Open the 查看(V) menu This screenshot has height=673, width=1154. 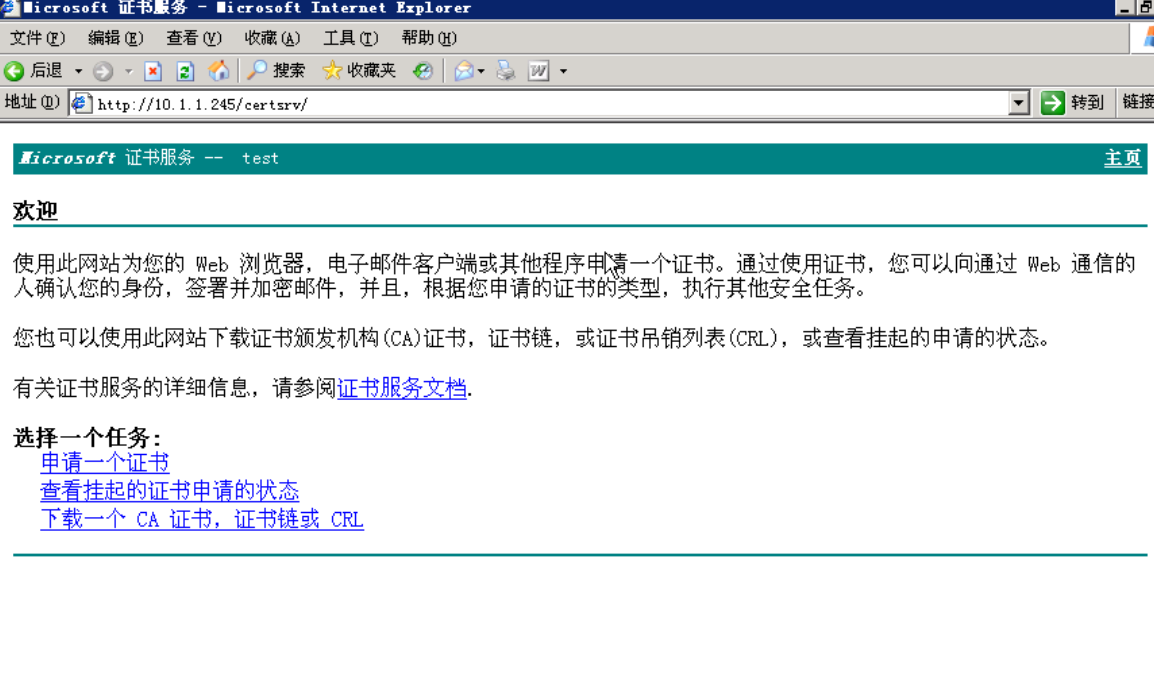pyautogui.click(x=194, y=38)
